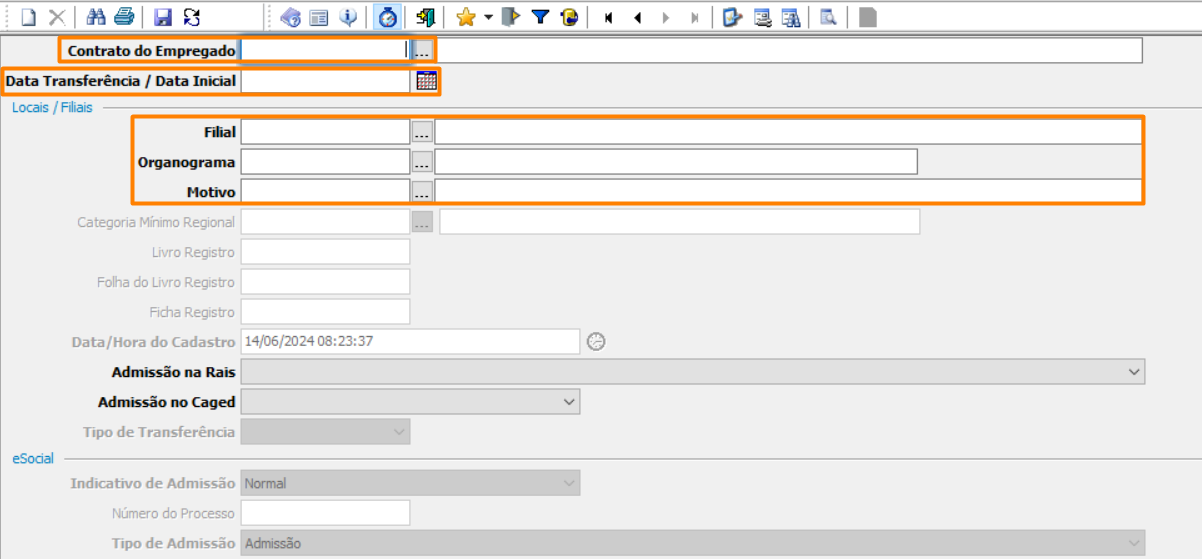Go to the last record
The width and height of the screenshot is (1202, 559).
[x=694, y=17]
